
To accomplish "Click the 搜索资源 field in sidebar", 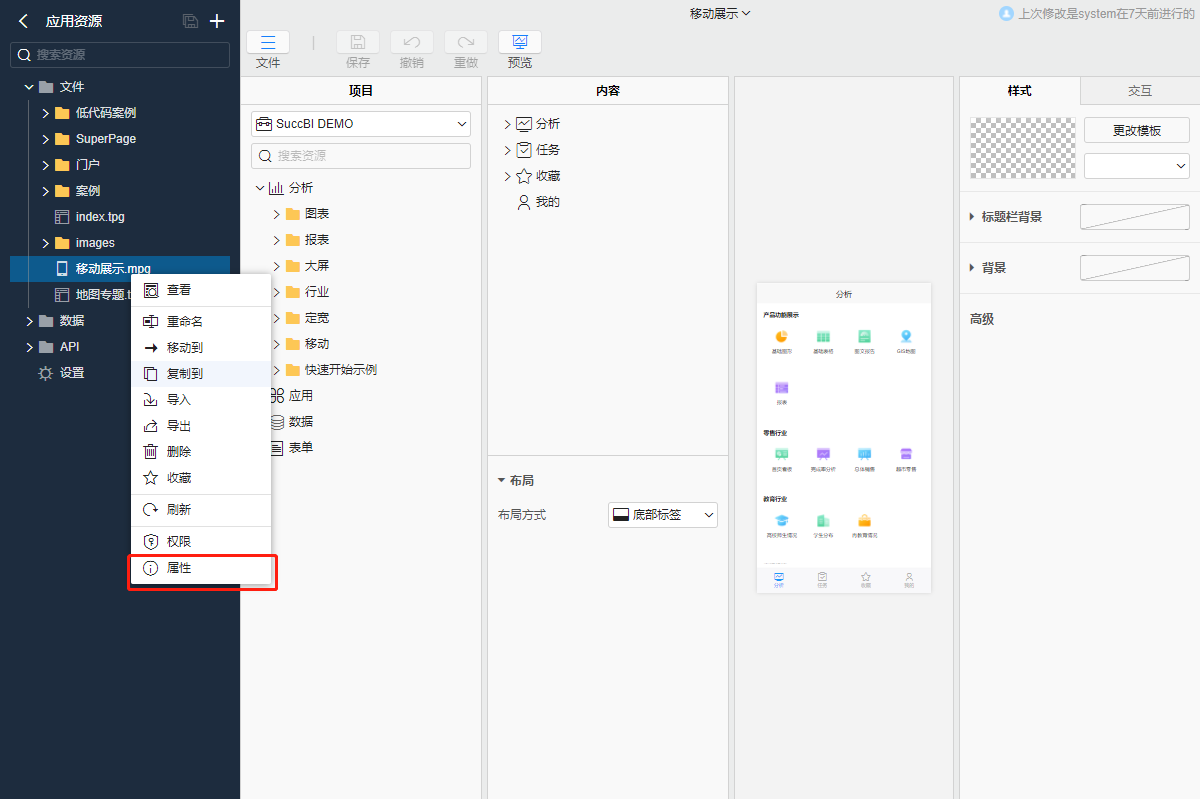I will [x=120, y=55].
